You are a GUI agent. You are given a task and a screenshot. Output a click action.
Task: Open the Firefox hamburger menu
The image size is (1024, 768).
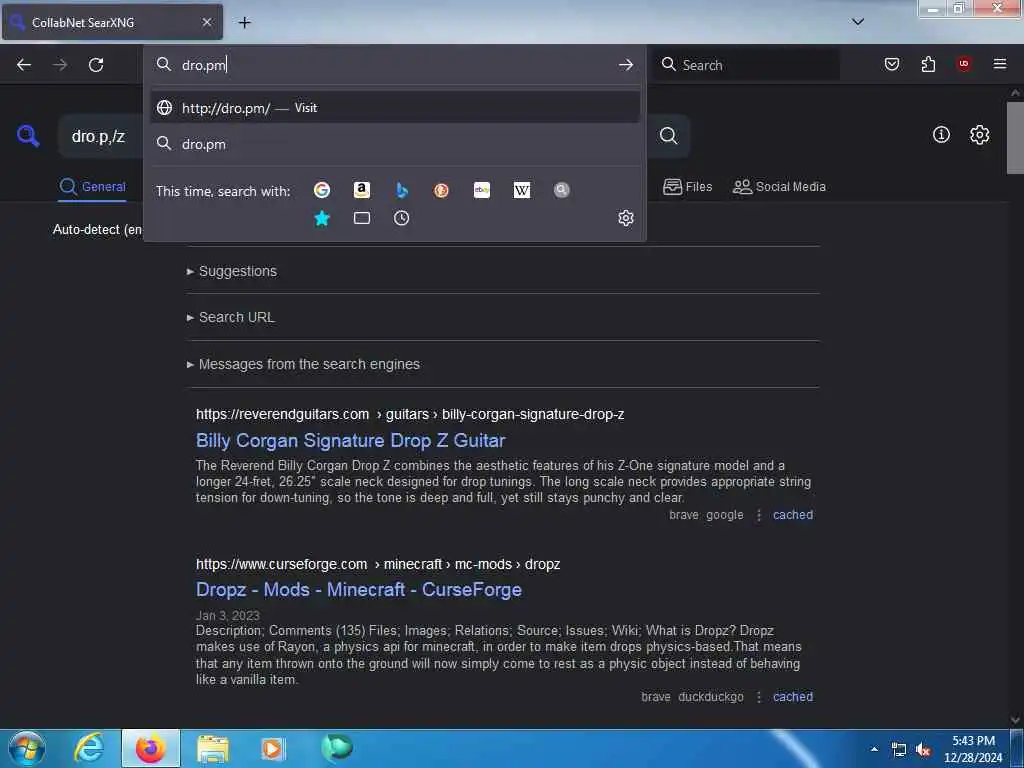tap(1000, 64)
